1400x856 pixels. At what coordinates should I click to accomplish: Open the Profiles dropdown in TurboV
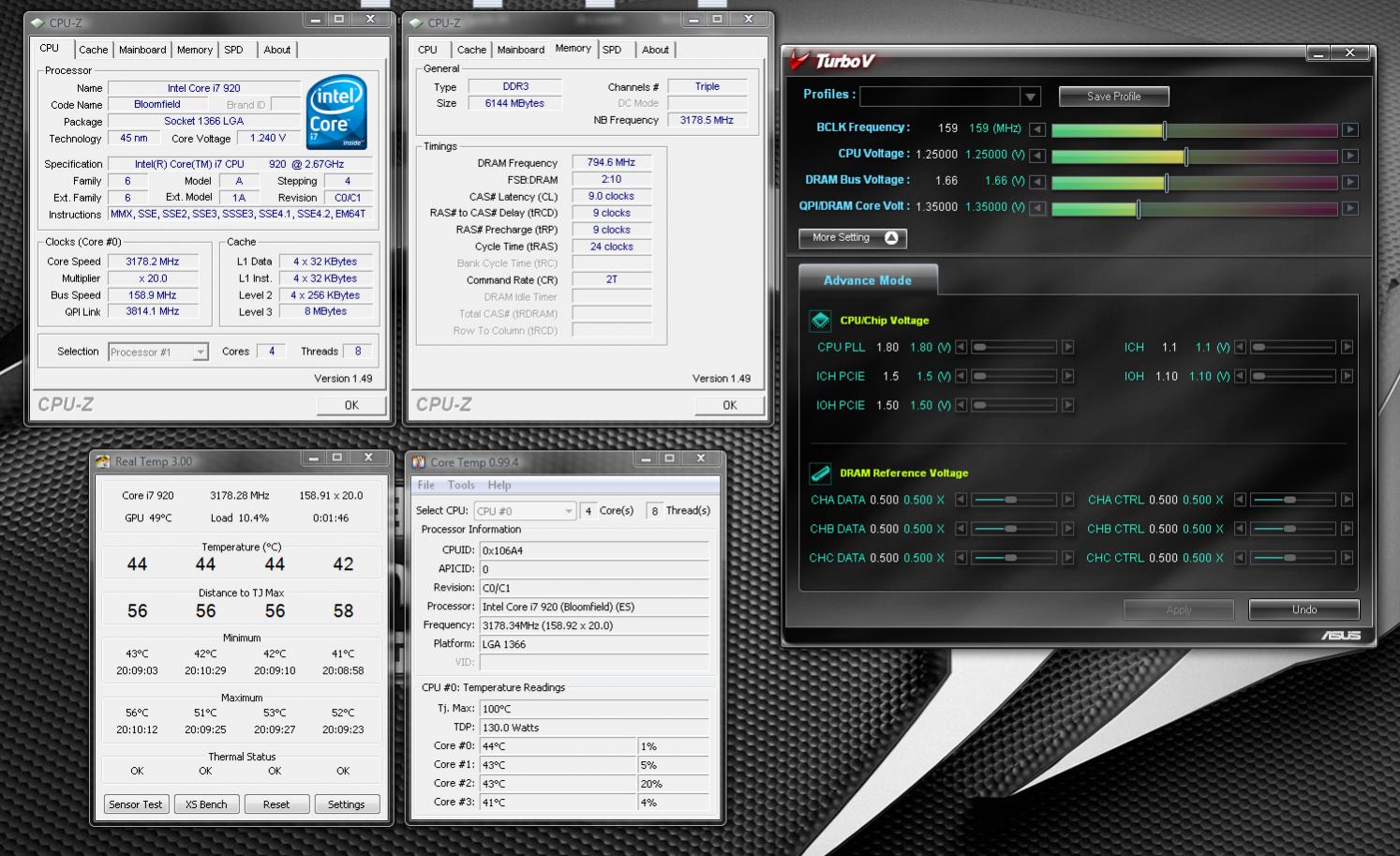[1031, 97]
